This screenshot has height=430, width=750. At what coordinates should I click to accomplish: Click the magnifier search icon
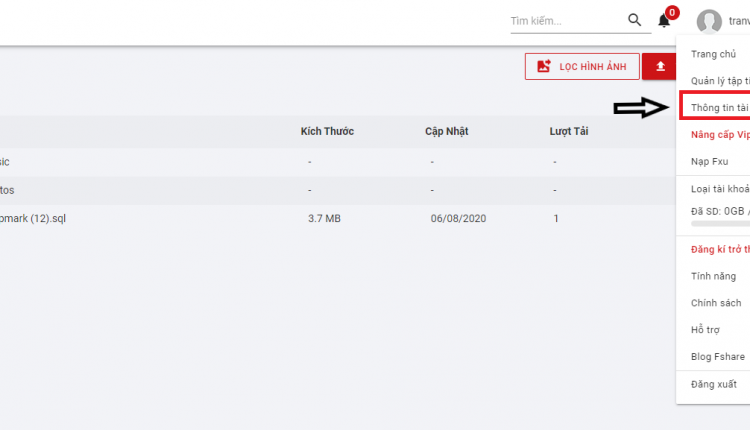pyautogui.click(x=634, y=20)
